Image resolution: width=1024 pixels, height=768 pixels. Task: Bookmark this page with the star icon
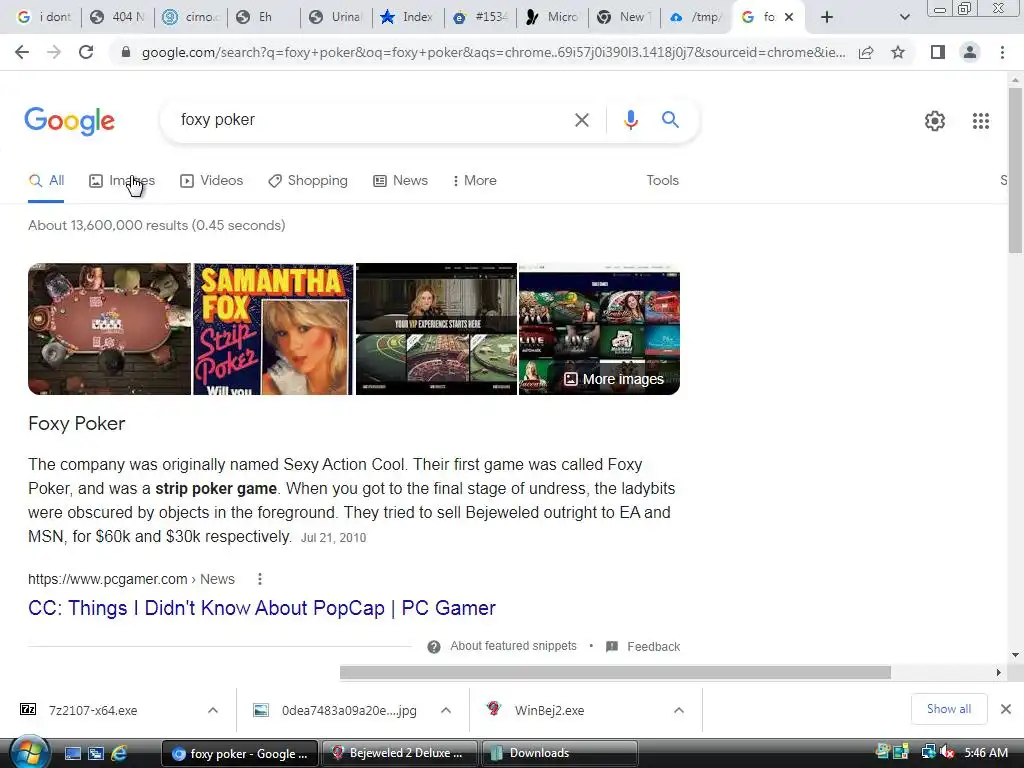[x=898, y=52]
